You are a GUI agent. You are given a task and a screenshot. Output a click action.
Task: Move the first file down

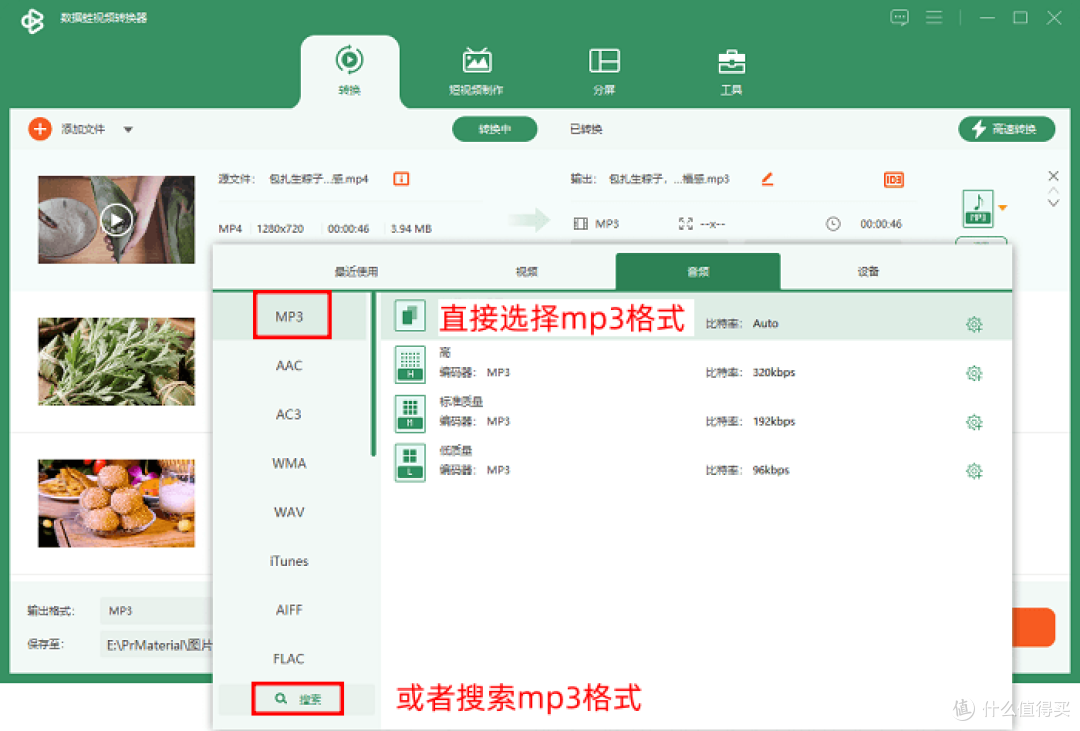(1053, 203)
